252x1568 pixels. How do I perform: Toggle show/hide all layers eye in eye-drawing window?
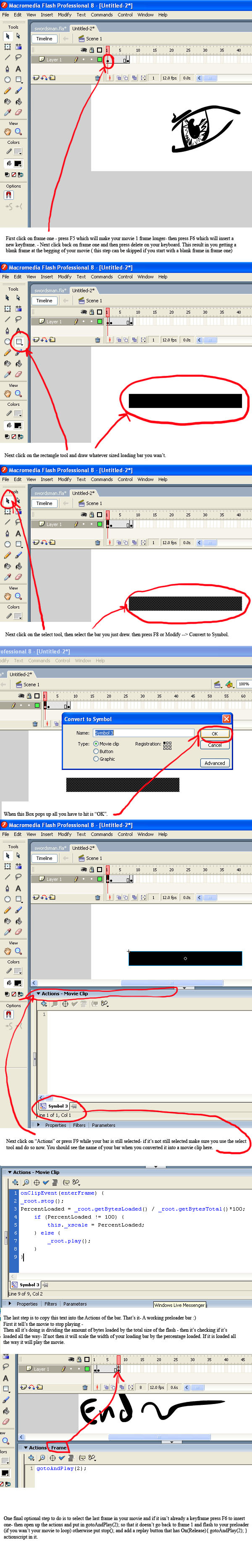pyautogui.click(x=84, y=50)
